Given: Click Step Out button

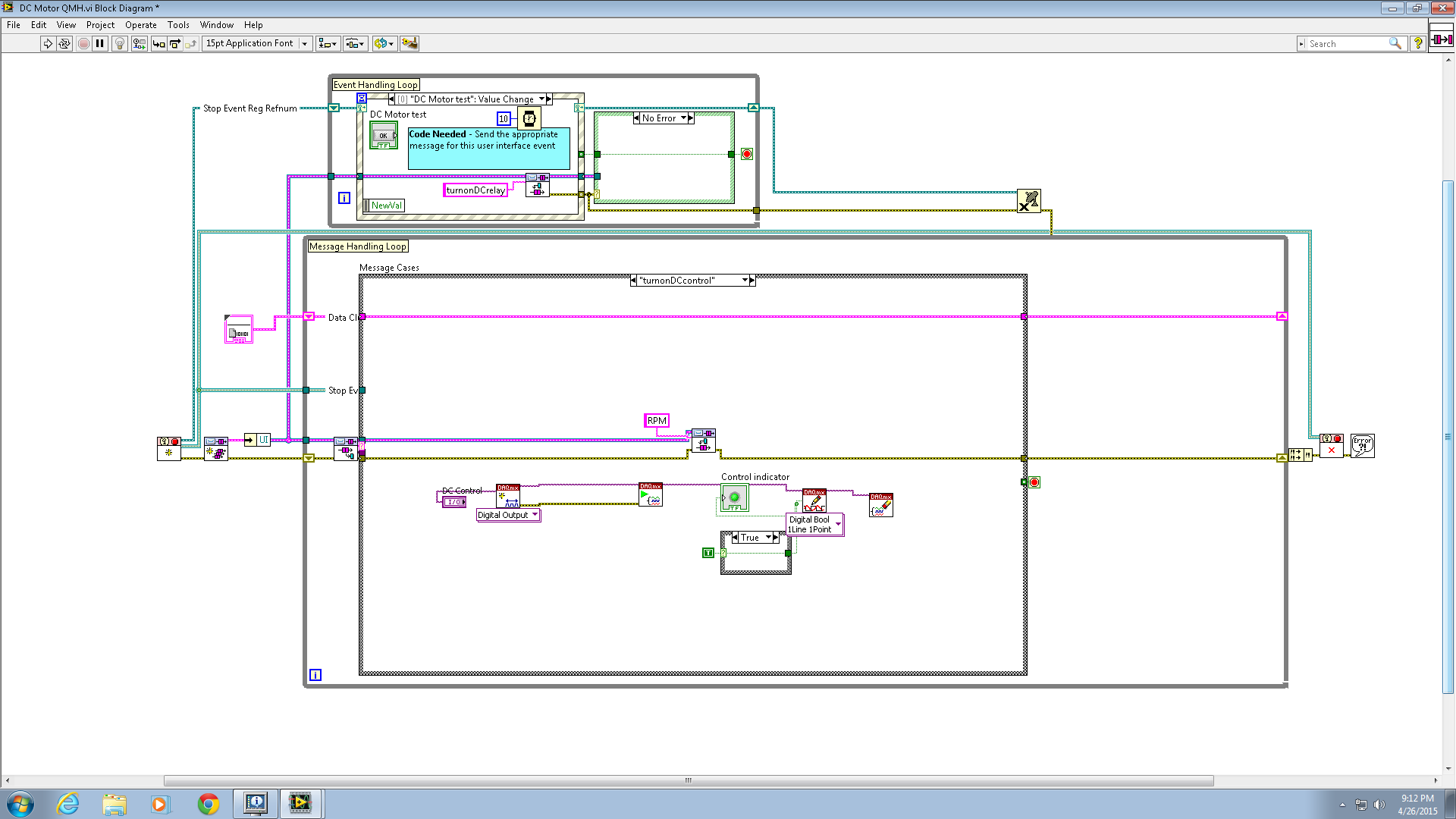Looking at the screenshot, I should tap(190, 43).
